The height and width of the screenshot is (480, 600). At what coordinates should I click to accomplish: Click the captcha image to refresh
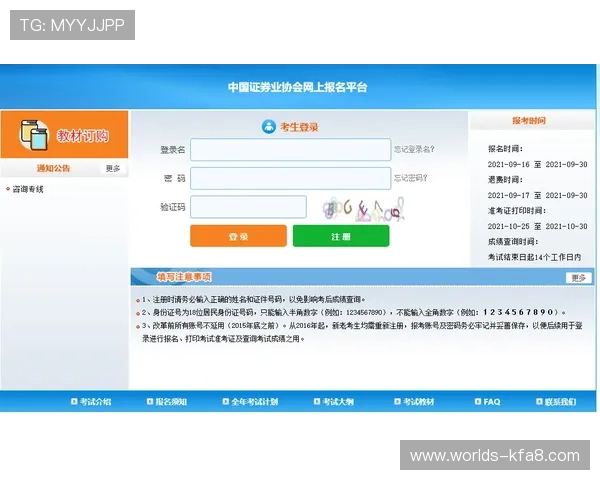(x=363, y=209)
